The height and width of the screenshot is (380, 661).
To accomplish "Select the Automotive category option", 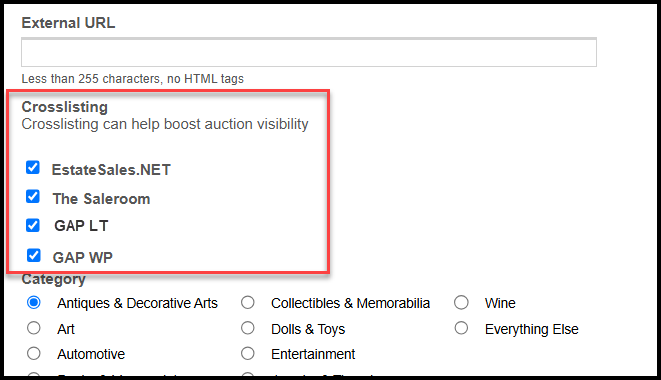I will (34, 353).
